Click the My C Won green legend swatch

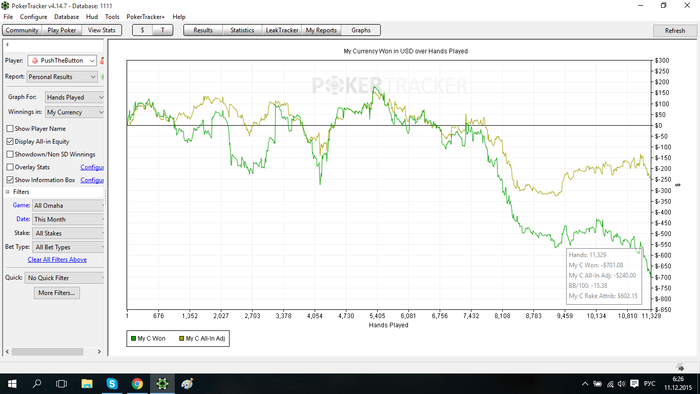point(133,339)
